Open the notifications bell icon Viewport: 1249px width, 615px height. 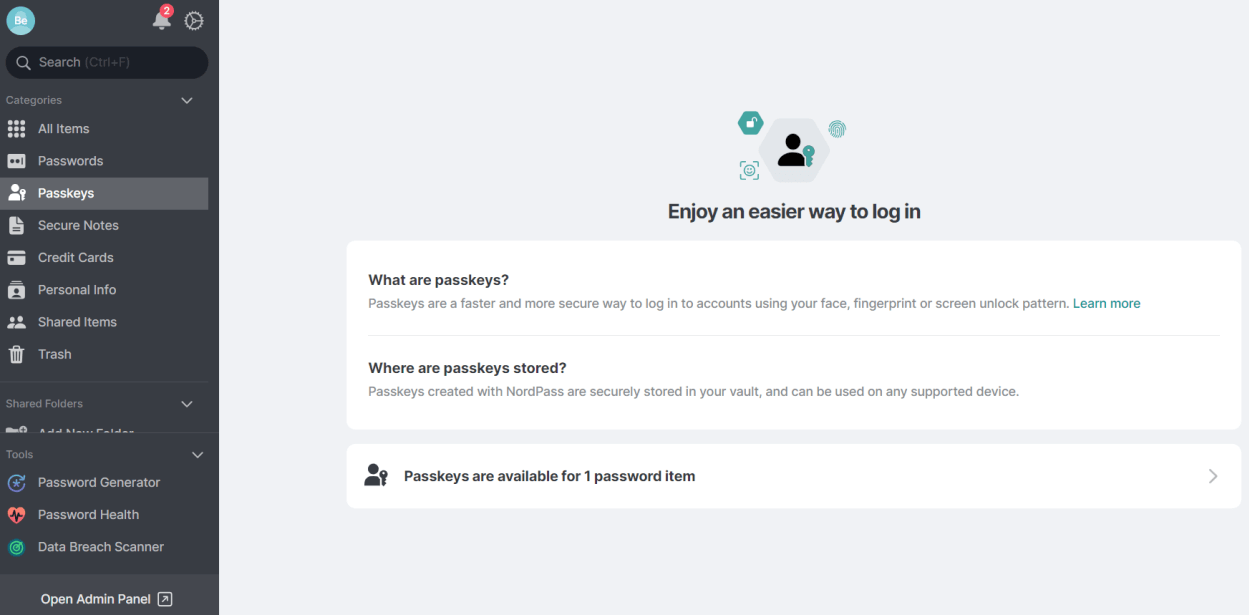tap(161, 20)
